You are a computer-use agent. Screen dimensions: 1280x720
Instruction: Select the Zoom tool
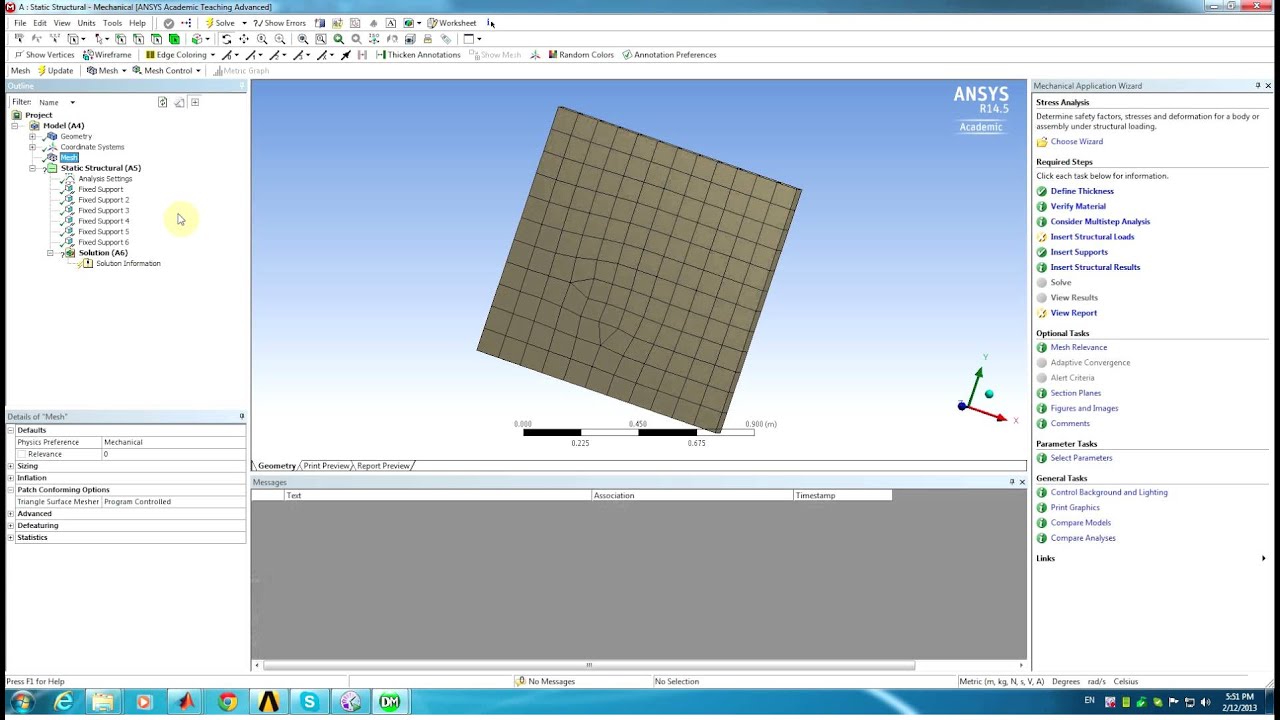coord(262,39)
